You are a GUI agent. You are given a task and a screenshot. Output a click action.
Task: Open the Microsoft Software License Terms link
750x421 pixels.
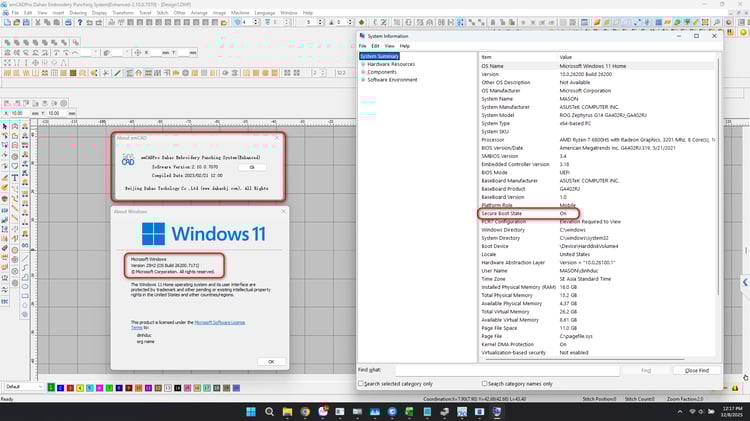219,322
